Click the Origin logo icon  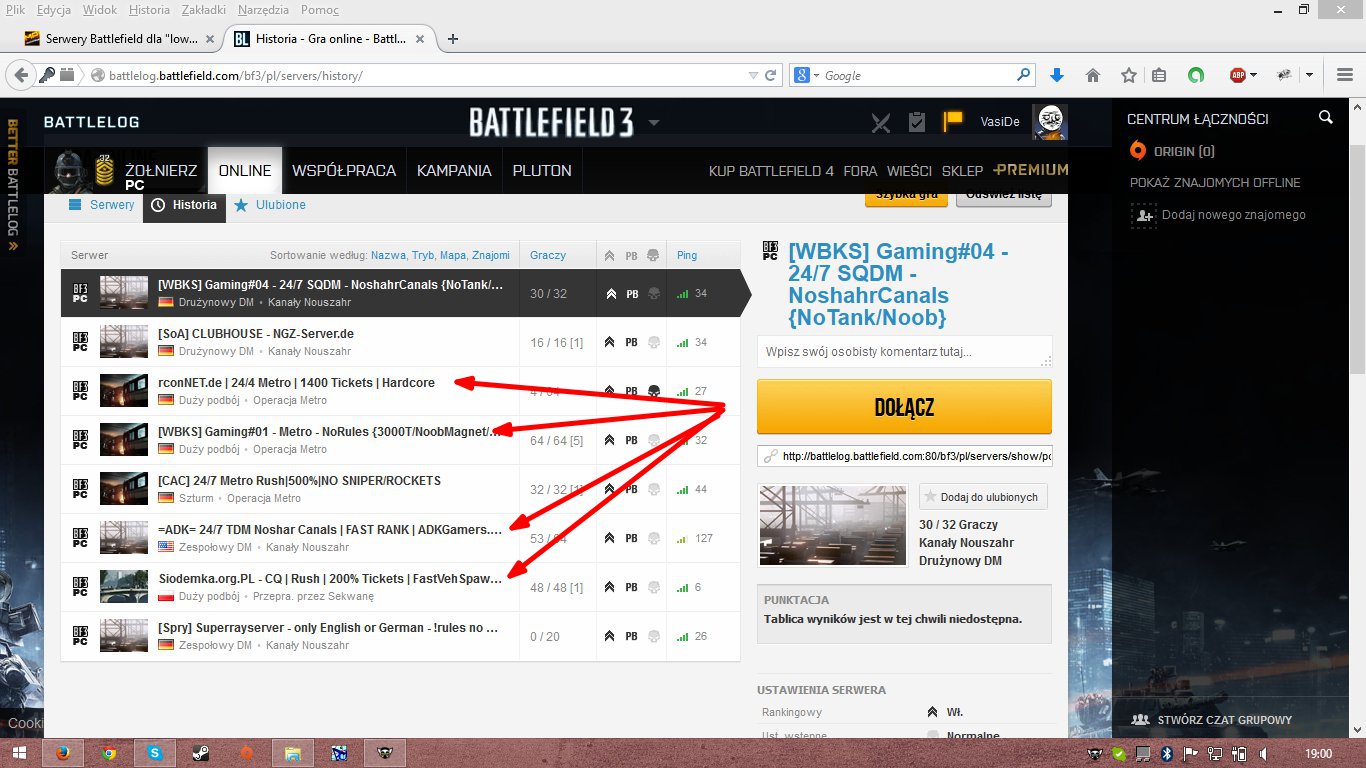click(x=1137, y=151)
